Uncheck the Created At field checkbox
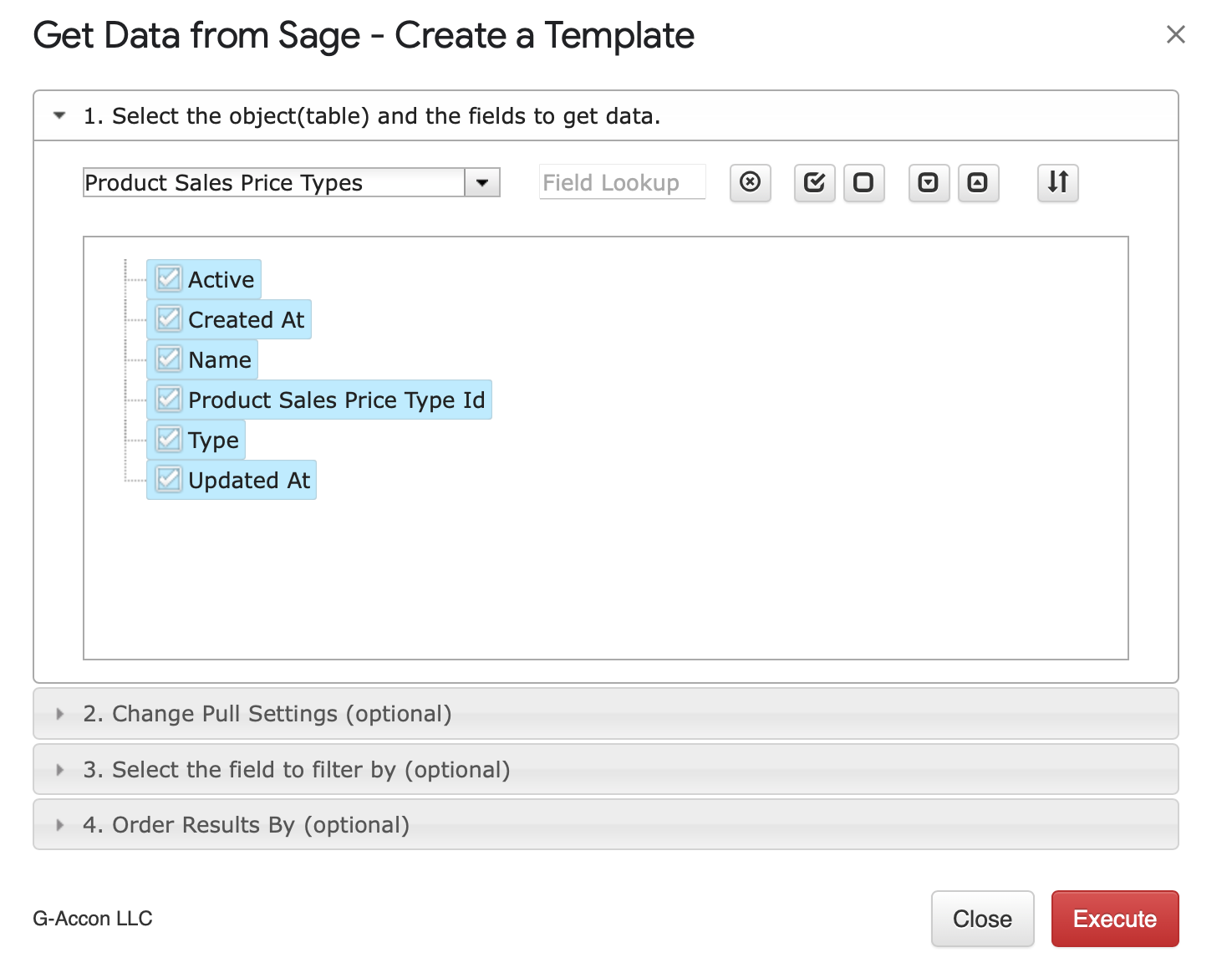 [x=169, y=318]
